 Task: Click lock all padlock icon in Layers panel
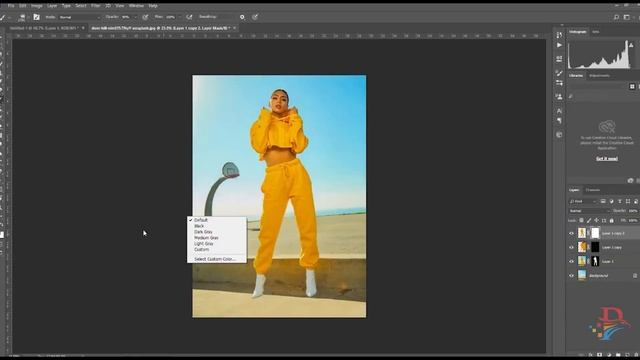[611, 220]
